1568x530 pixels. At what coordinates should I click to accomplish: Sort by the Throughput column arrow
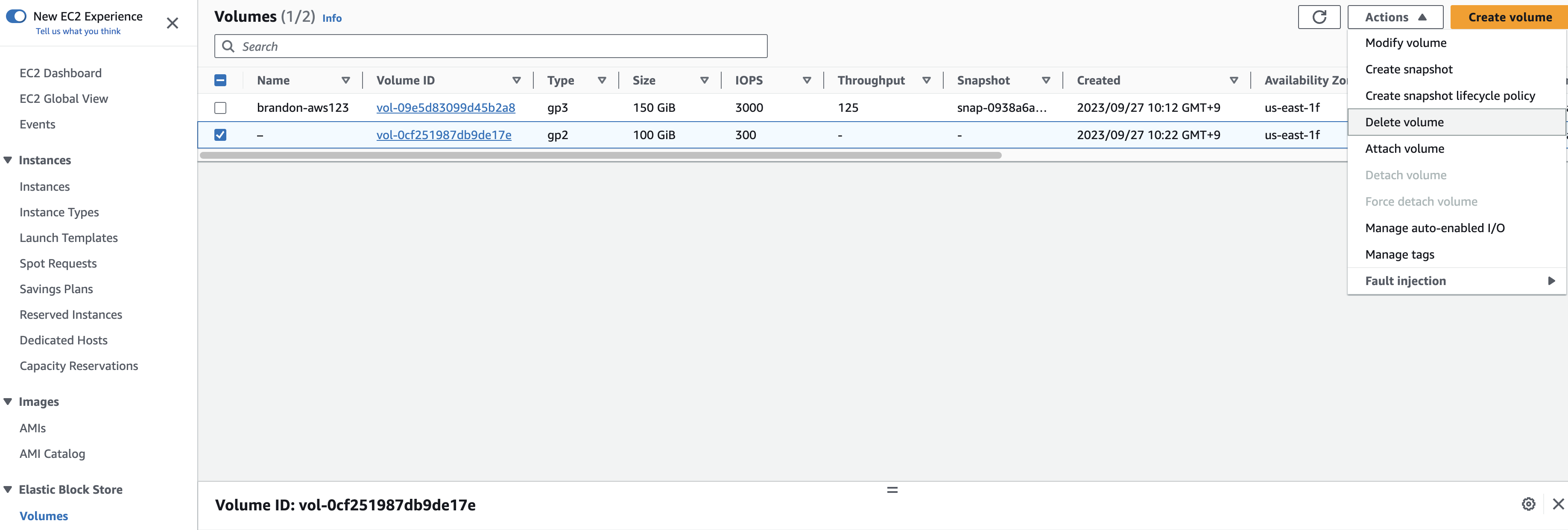tap(927, 80)
